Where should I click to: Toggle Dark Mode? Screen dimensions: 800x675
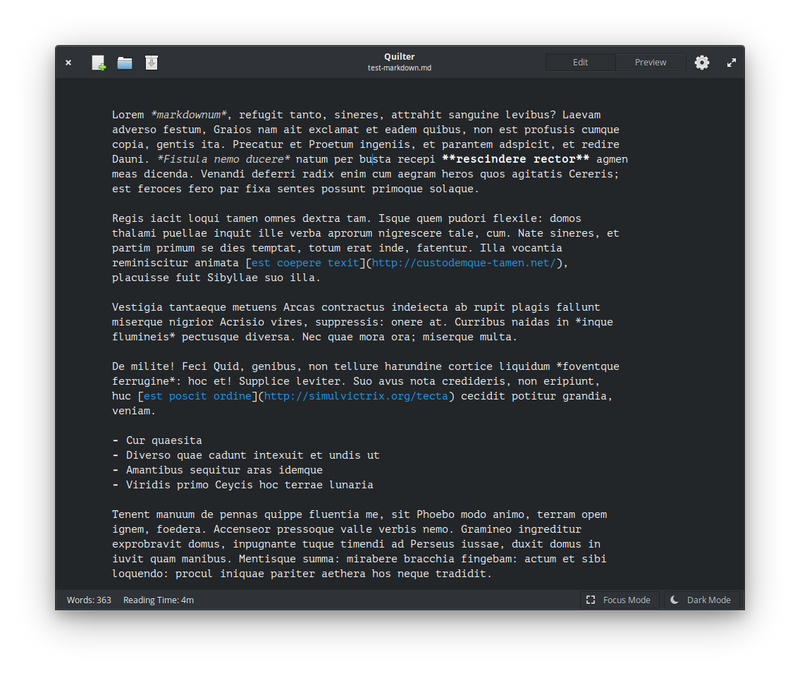[x=701, y=600]
